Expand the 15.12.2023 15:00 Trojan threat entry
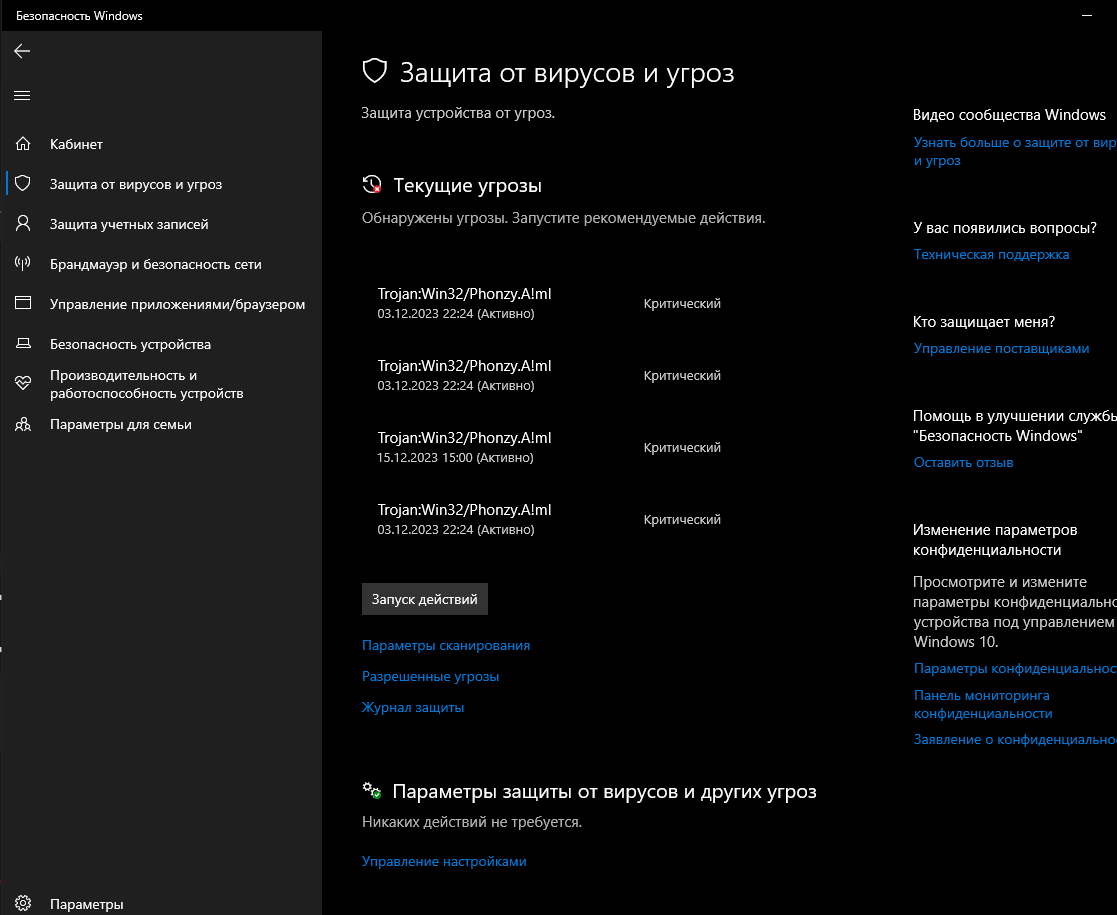 [x=464, y=447]
